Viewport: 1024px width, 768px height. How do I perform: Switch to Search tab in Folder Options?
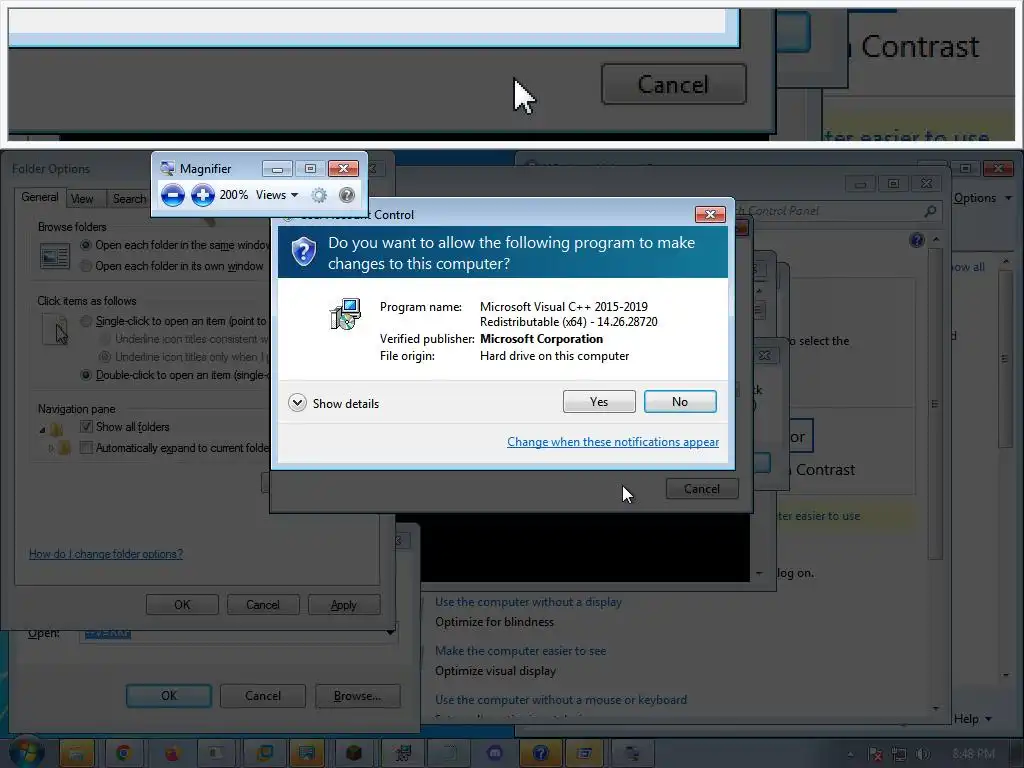(x=129, y=199)
